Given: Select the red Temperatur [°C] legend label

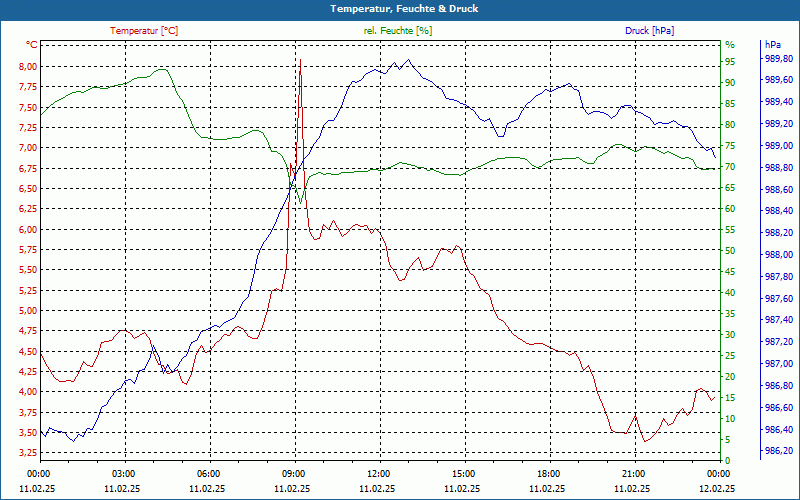Looking at the screenshot, I should (x=144, y=31).
